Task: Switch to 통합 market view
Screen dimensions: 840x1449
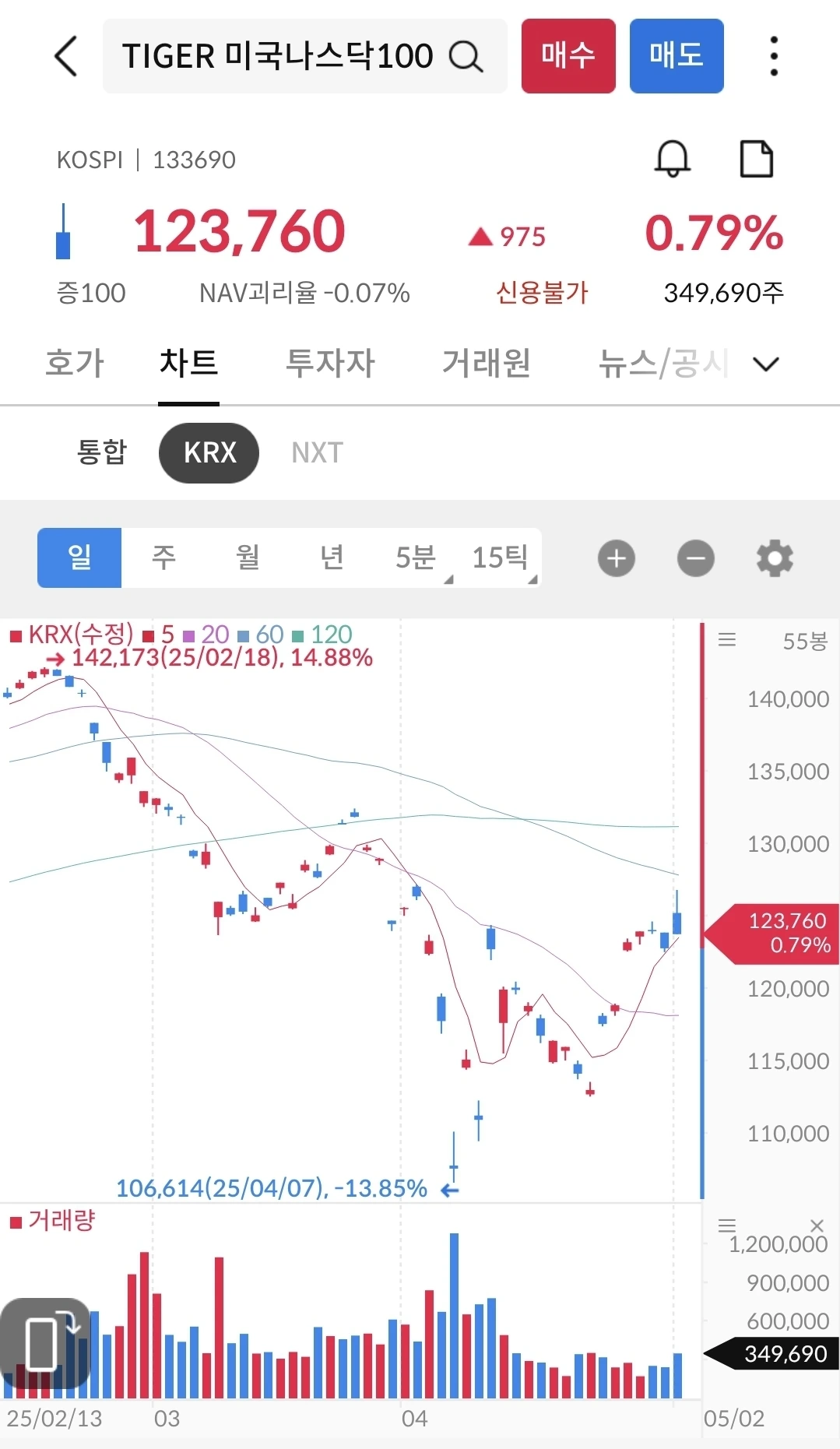Action: click(x=101, y=452)
